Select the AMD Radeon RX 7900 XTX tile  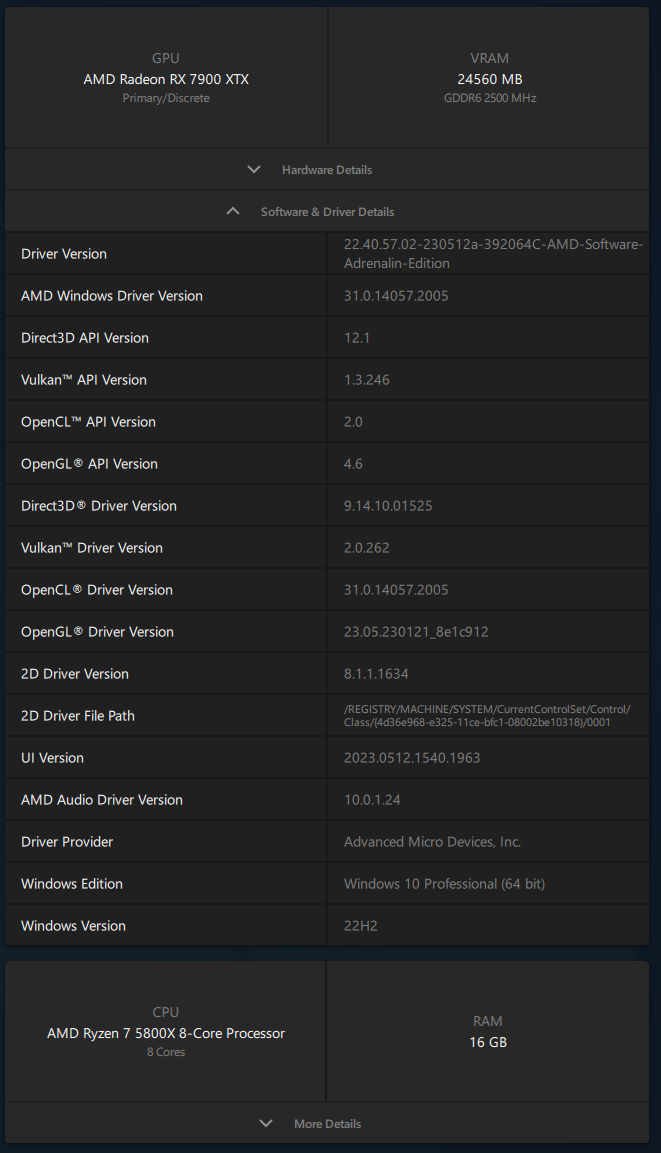tap(166, 78)
